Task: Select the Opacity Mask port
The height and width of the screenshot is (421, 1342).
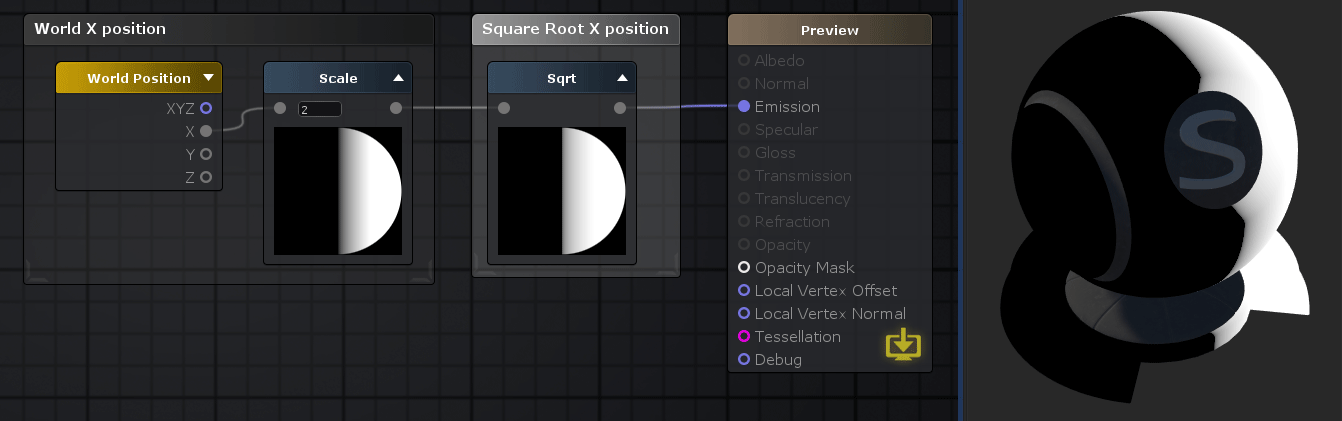Action: point(744,268)
